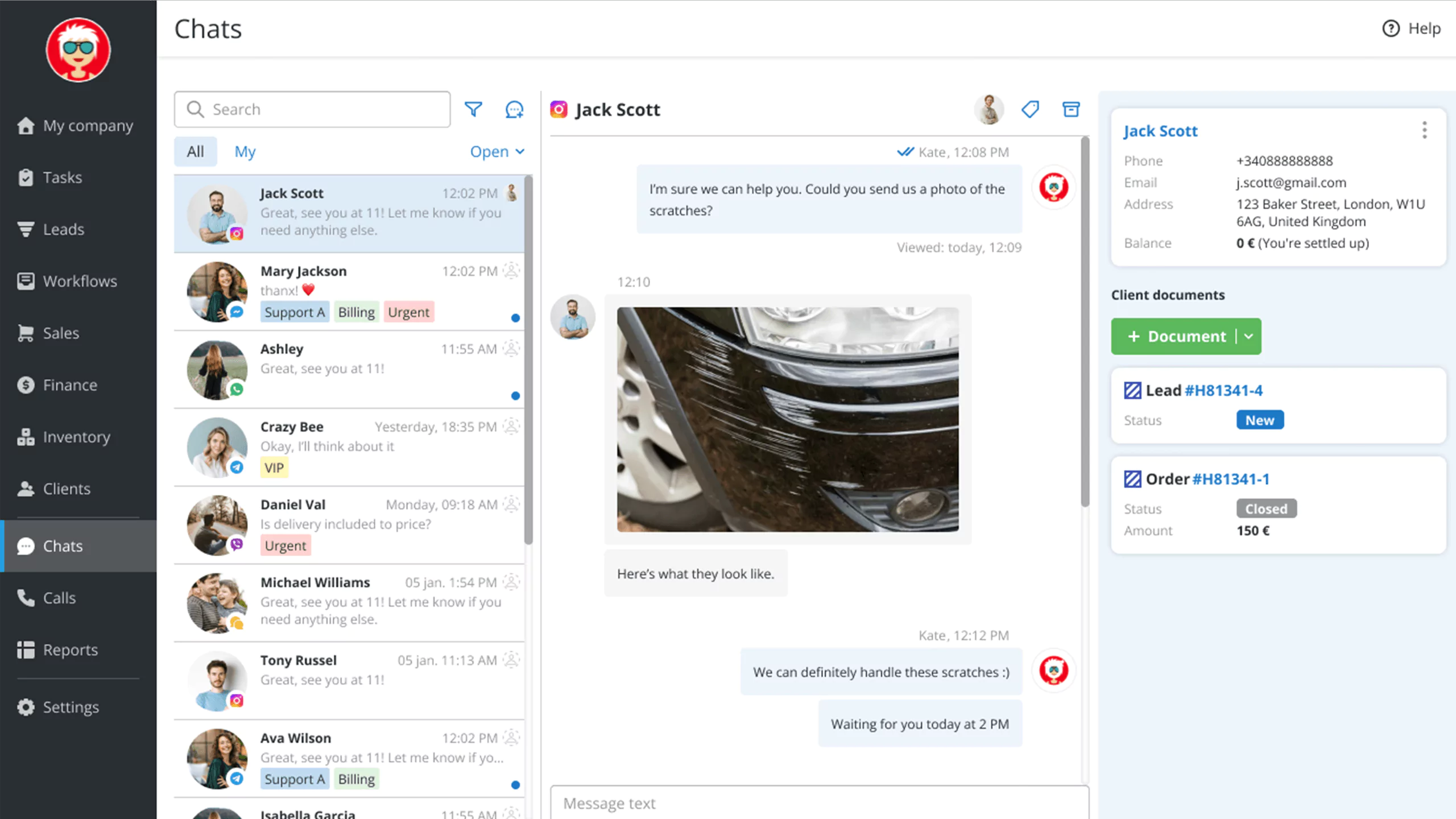This screenshot has width=1456, height=819.
Task: Click the Chats speech bubble icon
Action: pos(26,546)
